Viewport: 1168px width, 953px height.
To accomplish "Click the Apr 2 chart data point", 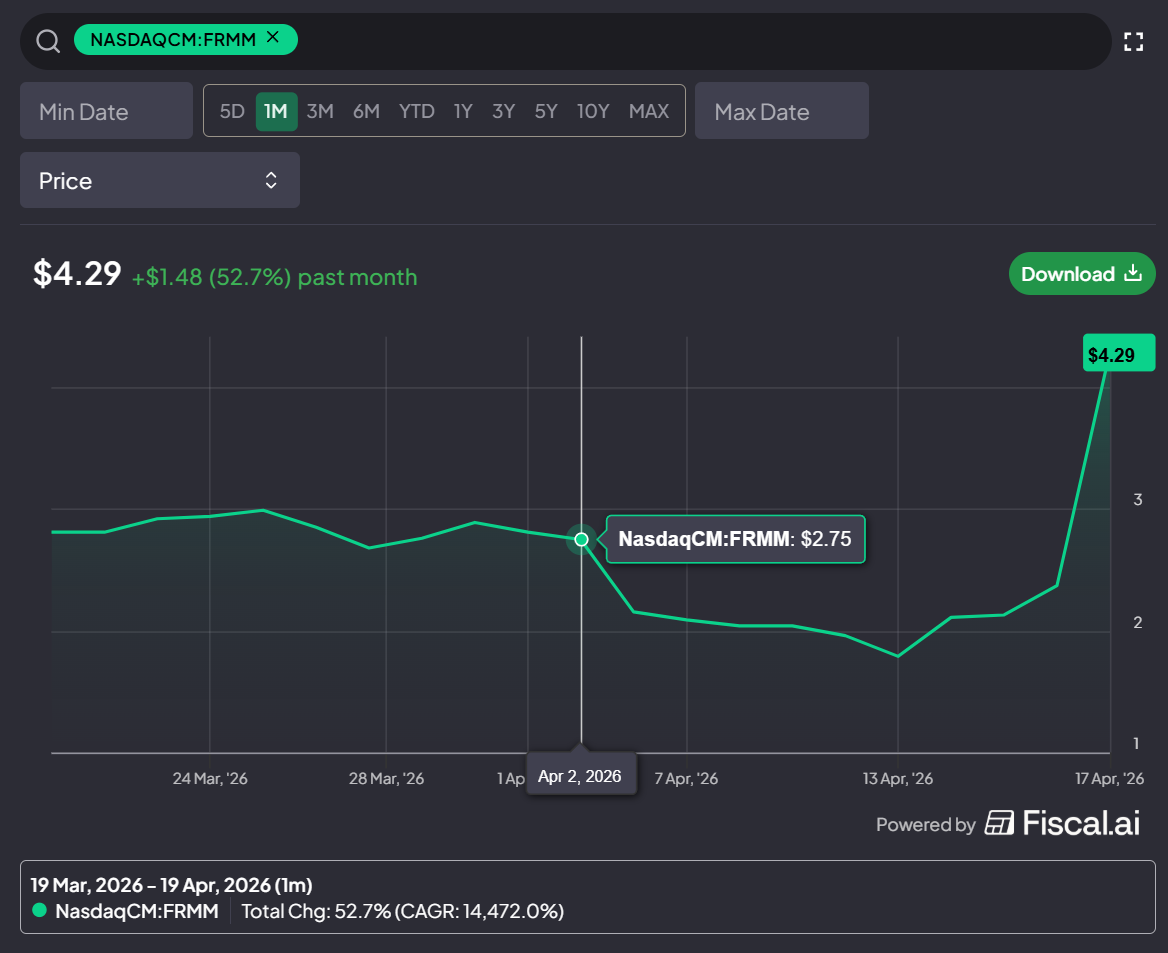I will coord(582,539).
